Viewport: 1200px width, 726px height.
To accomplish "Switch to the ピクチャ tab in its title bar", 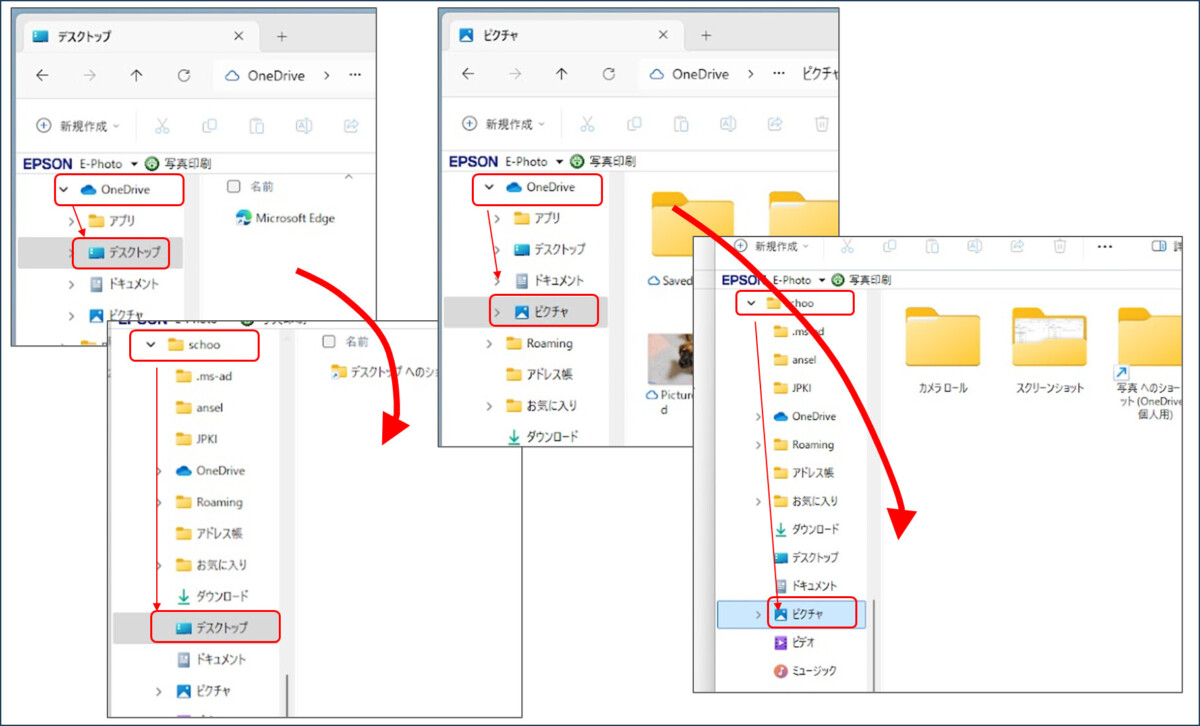I will (x=564, y=35).
